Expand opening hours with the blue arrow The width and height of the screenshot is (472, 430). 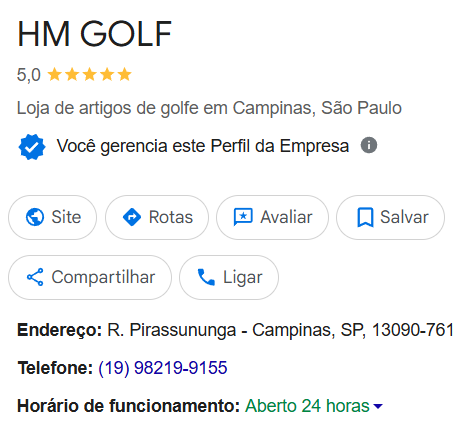point(378,406)
